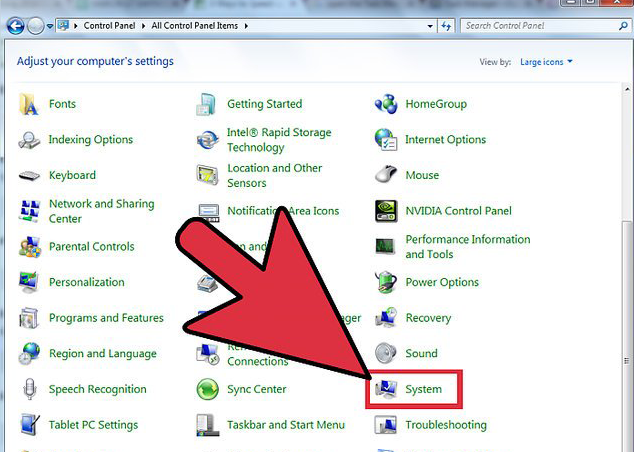
Task: Click Programs and Features icon
Action: (29, 318)
